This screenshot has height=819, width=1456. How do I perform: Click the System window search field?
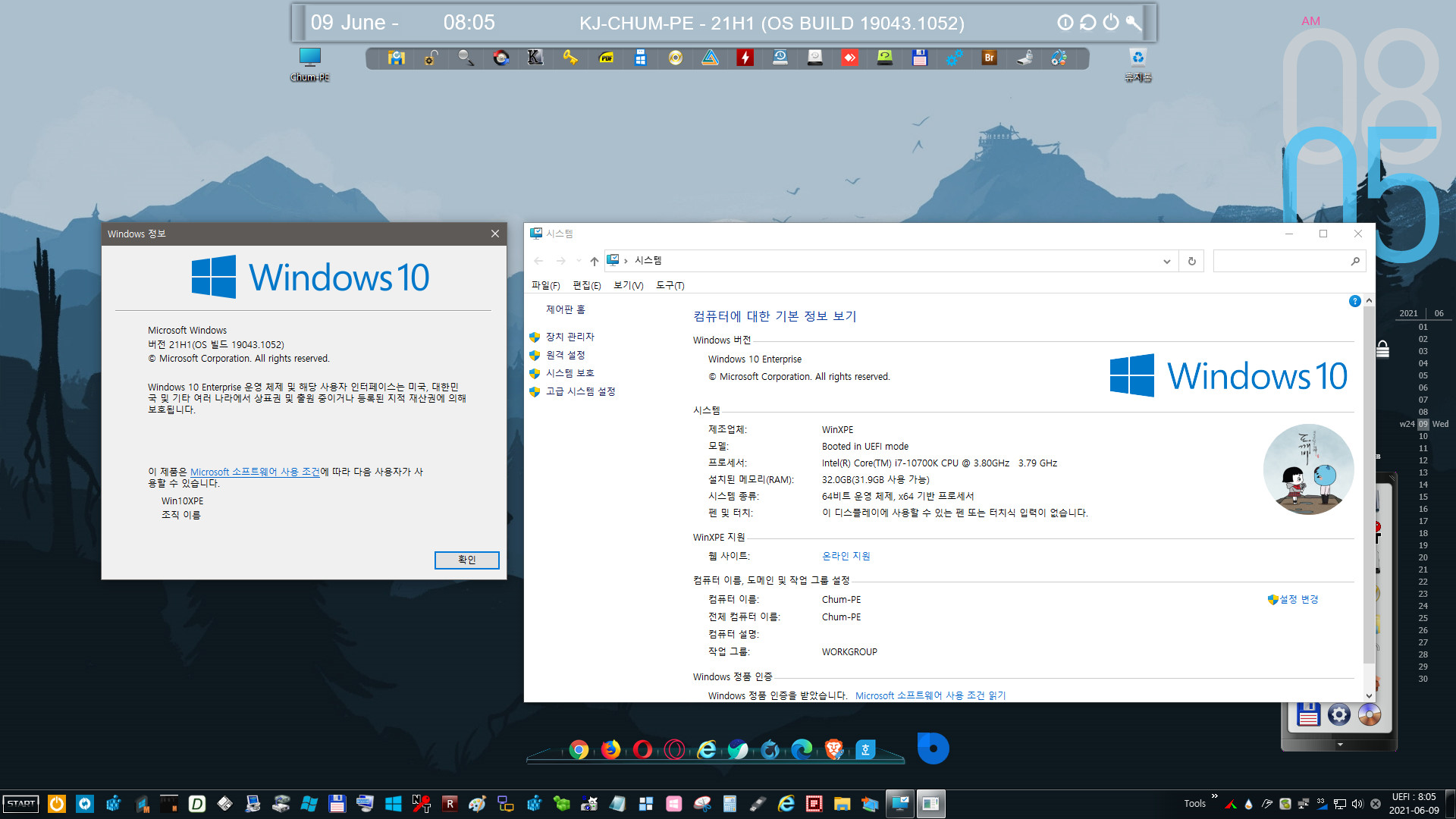pyautogui.click(x=1289, y=261)
